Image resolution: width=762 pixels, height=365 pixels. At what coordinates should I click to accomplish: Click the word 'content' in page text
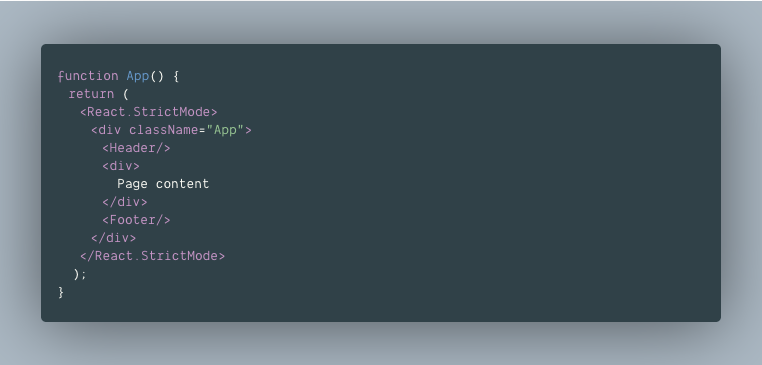pos(182,184)
